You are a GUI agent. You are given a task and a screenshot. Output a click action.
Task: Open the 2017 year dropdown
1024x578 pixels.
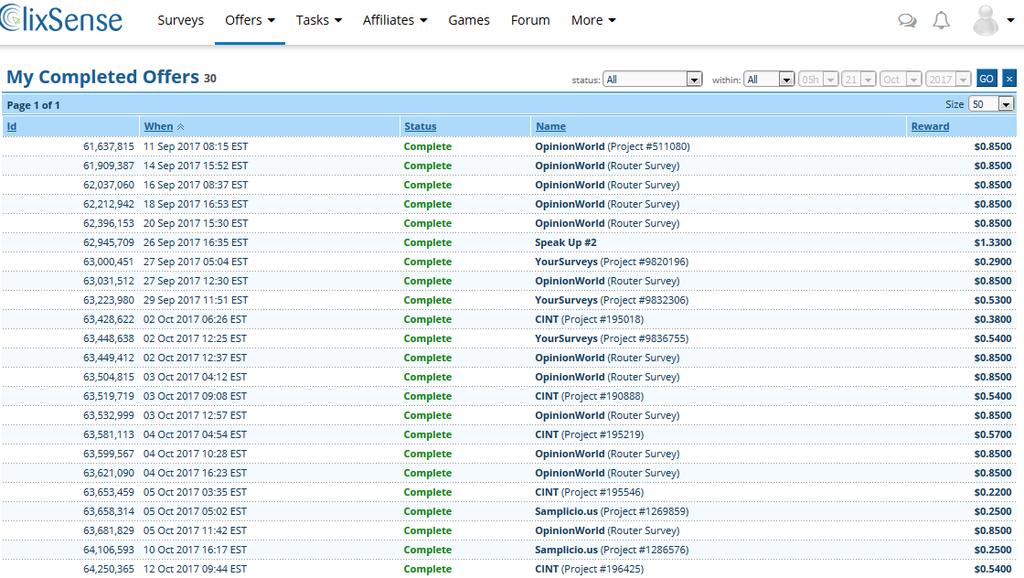(948, 79)
